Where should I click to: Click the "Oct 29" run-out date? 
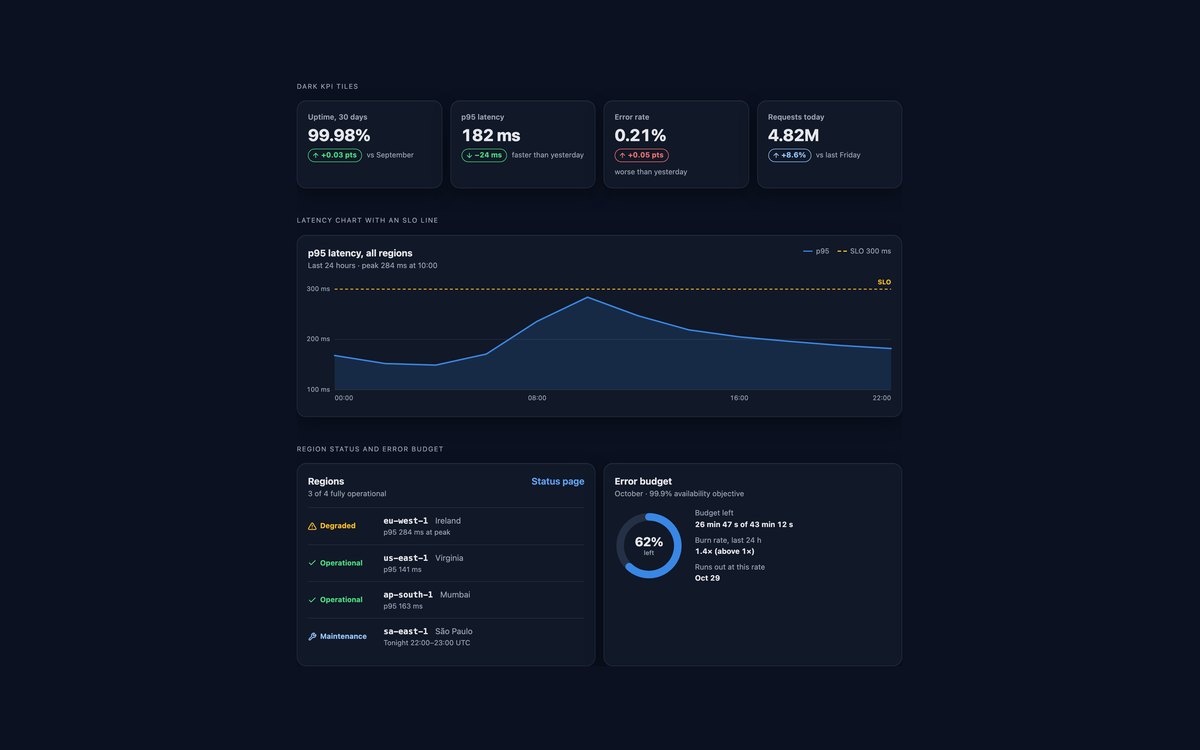pos(707,578)
